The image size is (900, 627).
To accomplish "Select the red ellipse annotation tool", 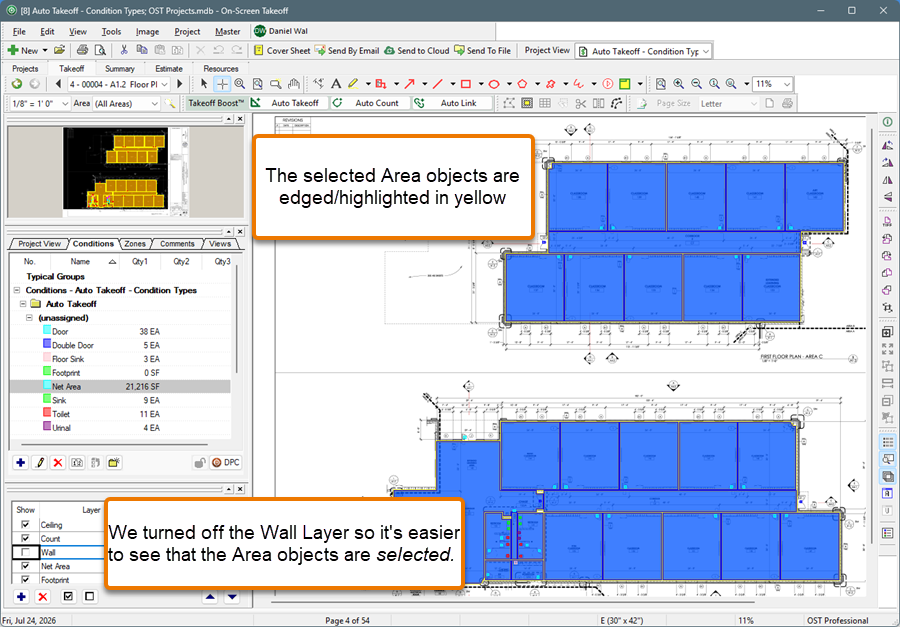I will tap(494, 84).
